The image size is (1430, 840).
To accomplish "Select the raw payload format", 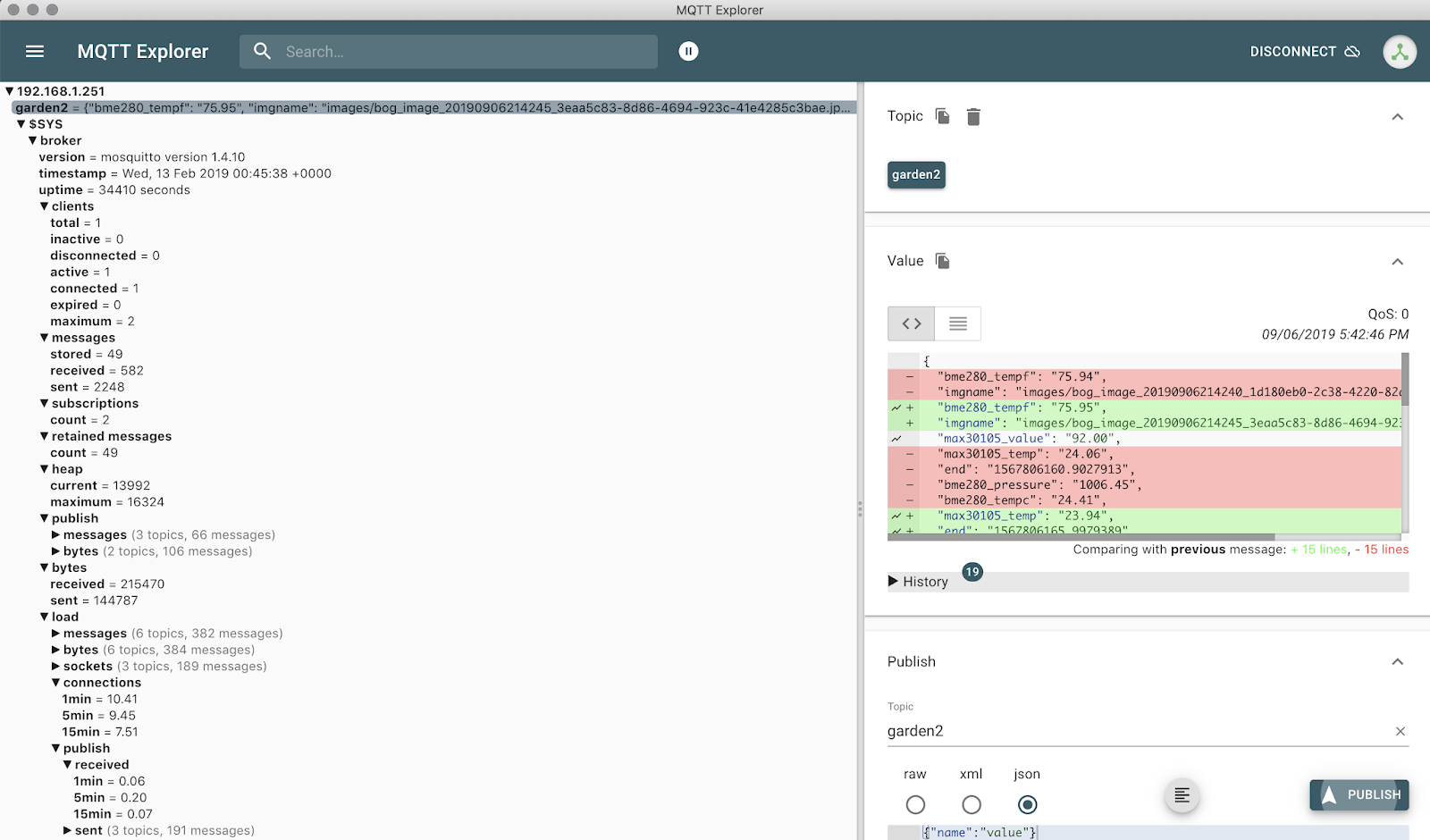I will [915, 804].
